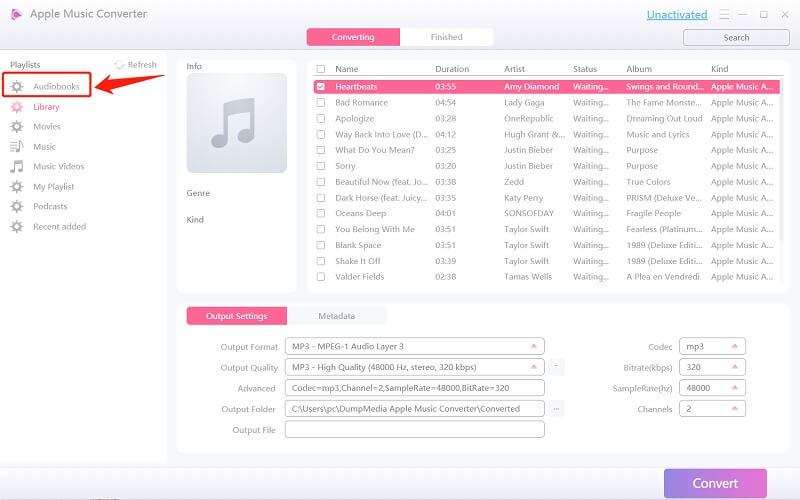800x500 pixels.
Task: Click the Dreaming Out Loud album cell
Action: click(x=664, y=118)
